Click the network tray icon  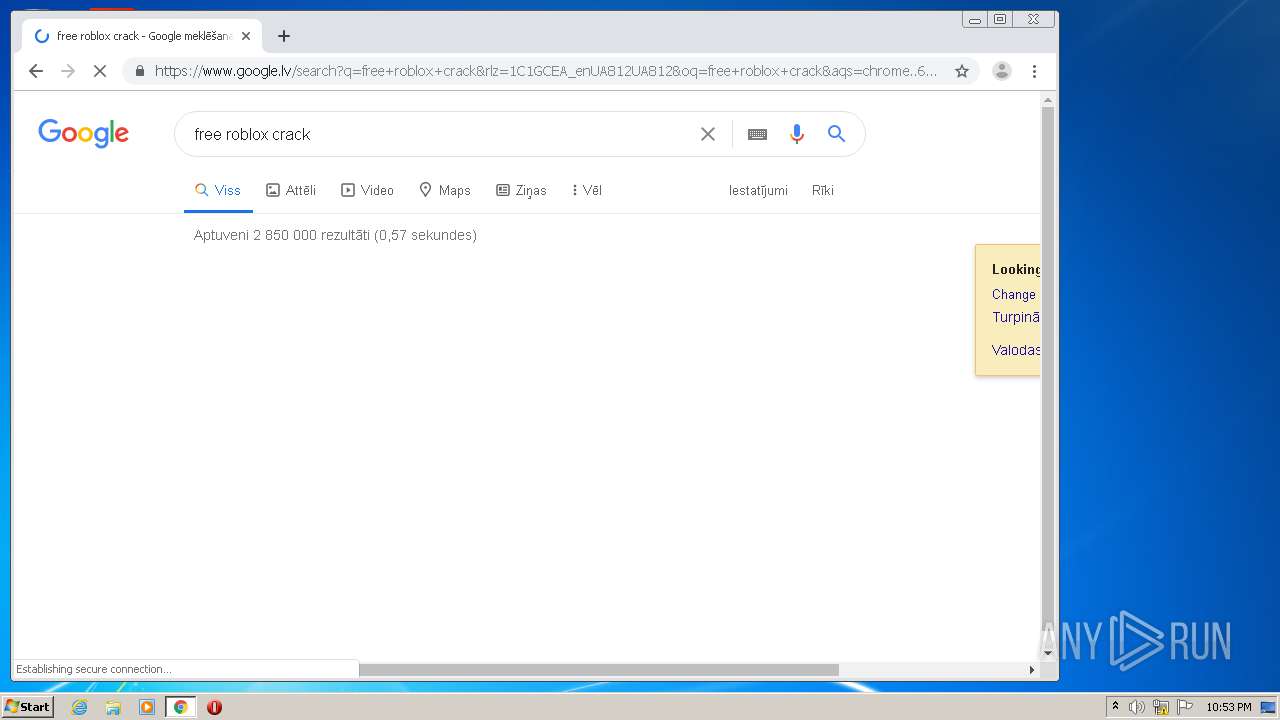tap(1161, 707)
